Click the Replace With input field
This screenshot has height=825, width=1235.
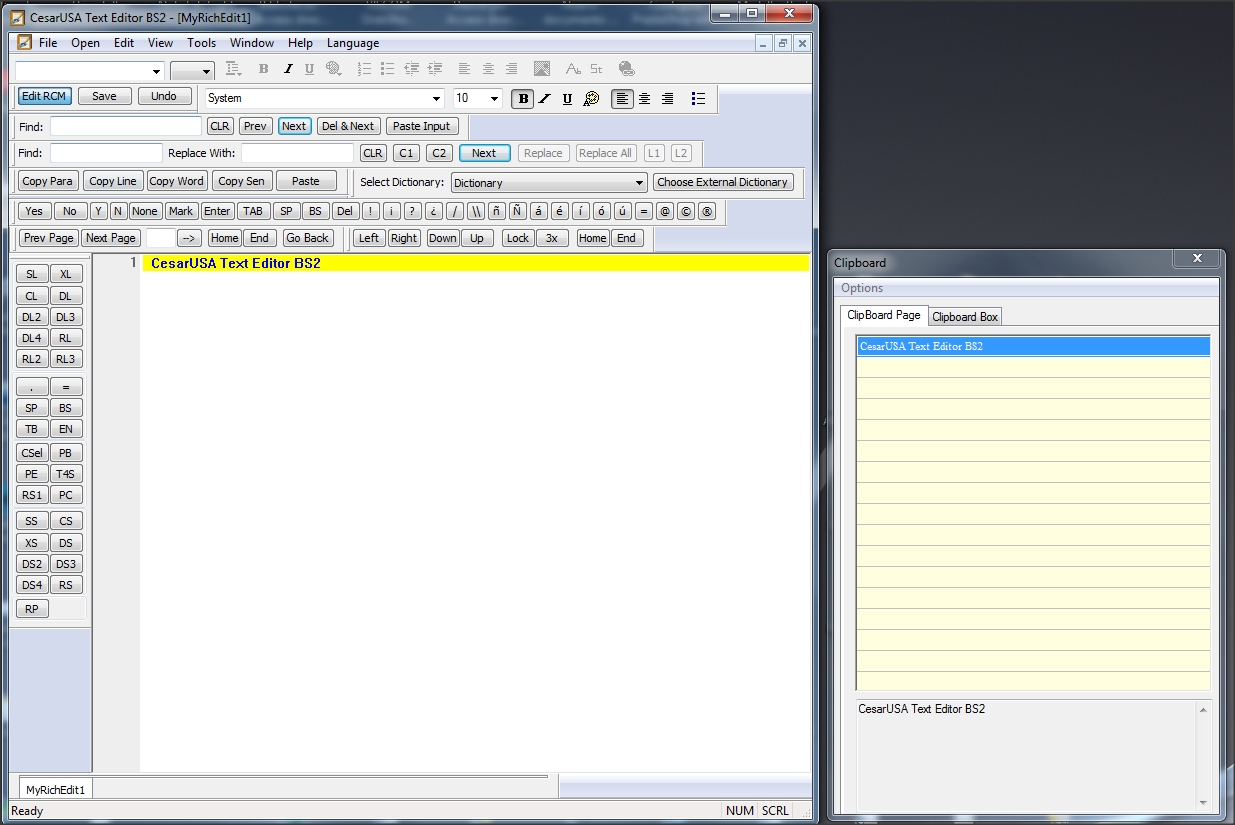point(297,153)
